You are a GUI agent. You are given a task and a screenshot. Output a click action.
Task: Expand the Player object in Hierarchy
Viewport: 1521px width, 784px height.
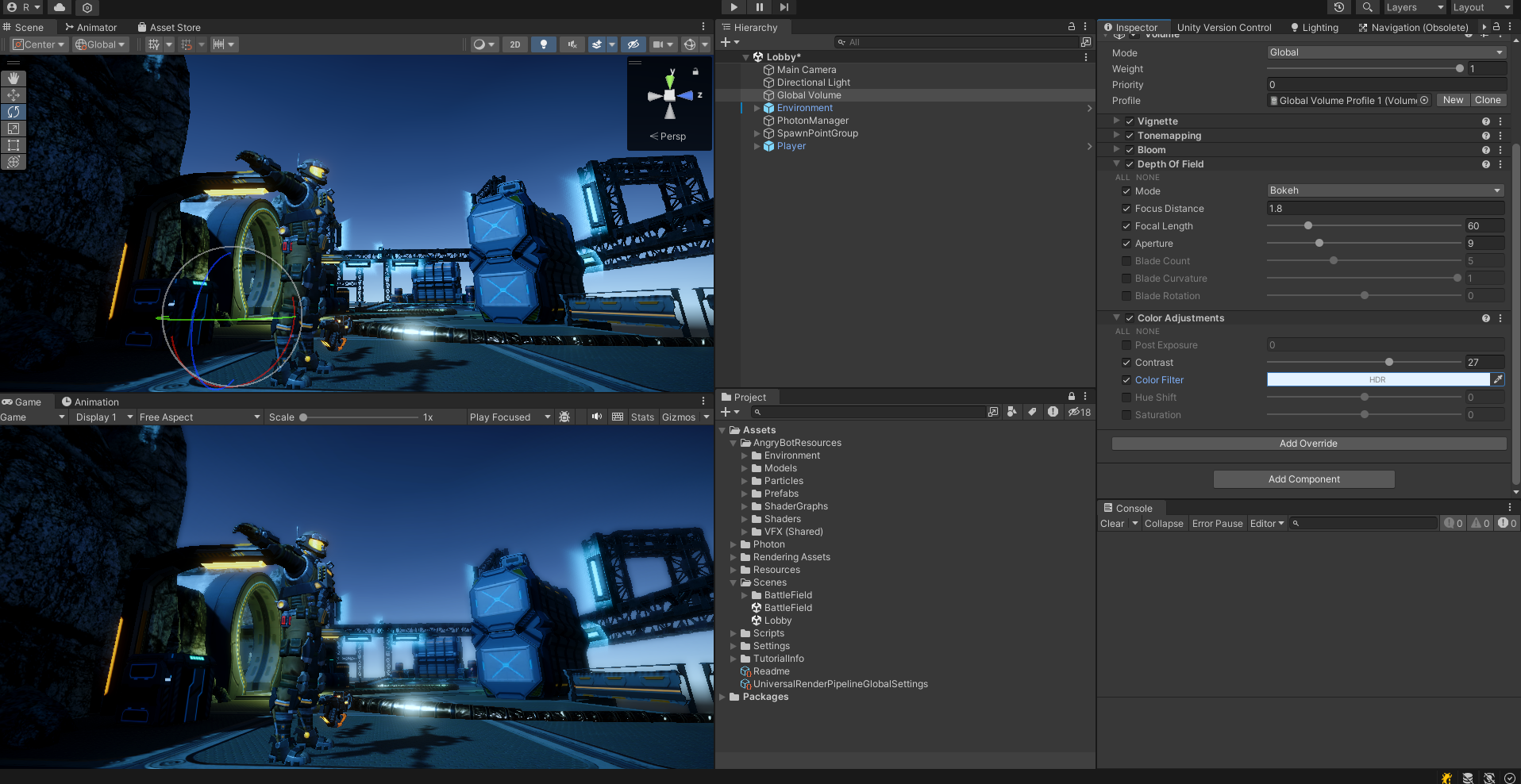pos(757,146)
